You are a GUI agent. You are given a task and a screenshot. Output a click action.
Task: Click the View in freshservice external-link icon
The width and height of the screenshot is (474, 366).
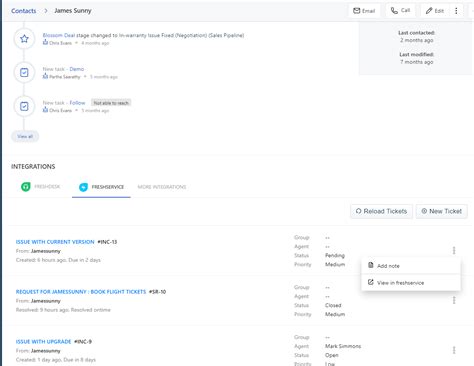371,282
